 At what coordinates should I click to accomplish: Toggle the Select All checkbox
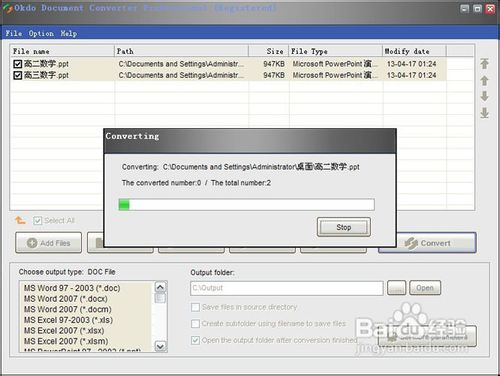coord(37,220)
